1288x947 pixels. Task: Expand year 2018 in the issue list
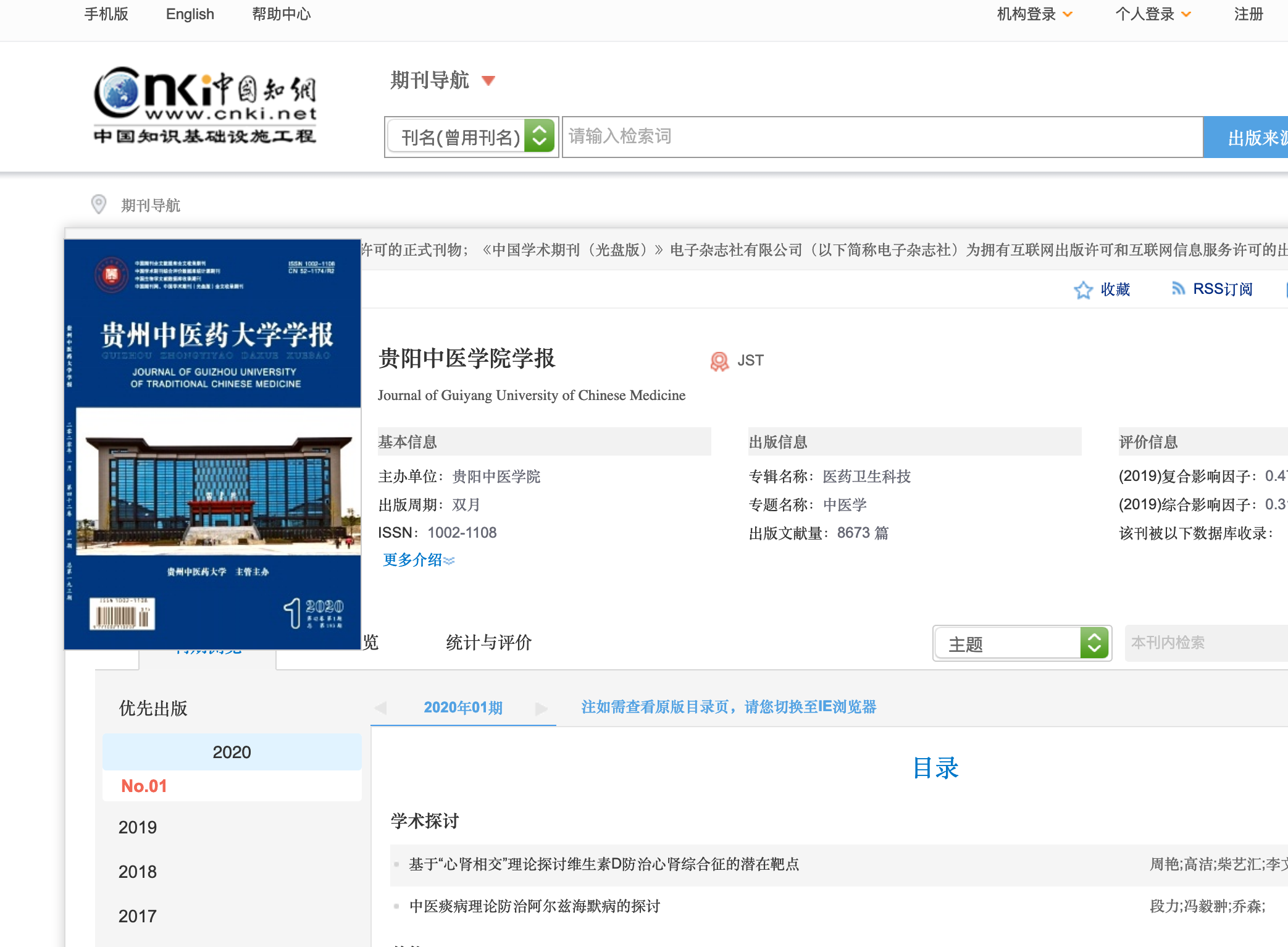pos(138,872)
